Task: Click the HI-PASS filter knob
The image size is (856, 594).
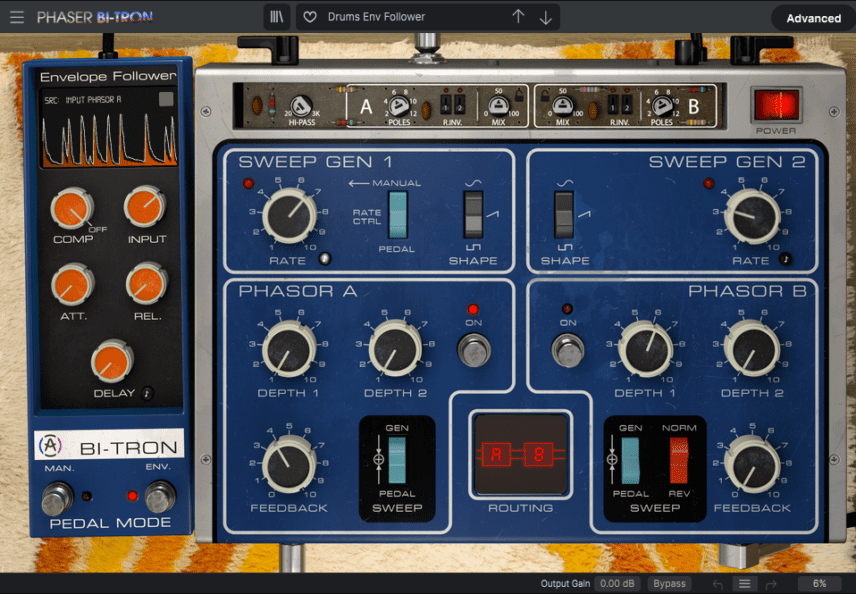Action: (301, 105)
